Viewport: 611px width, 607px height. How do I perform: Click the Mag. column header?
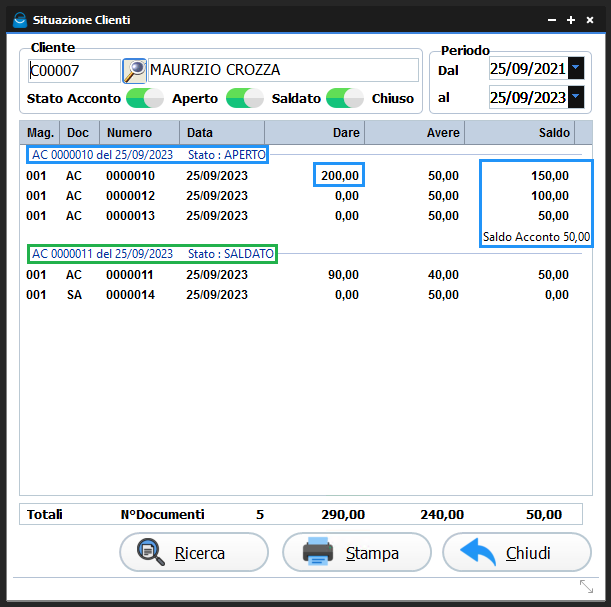point(40,132)
